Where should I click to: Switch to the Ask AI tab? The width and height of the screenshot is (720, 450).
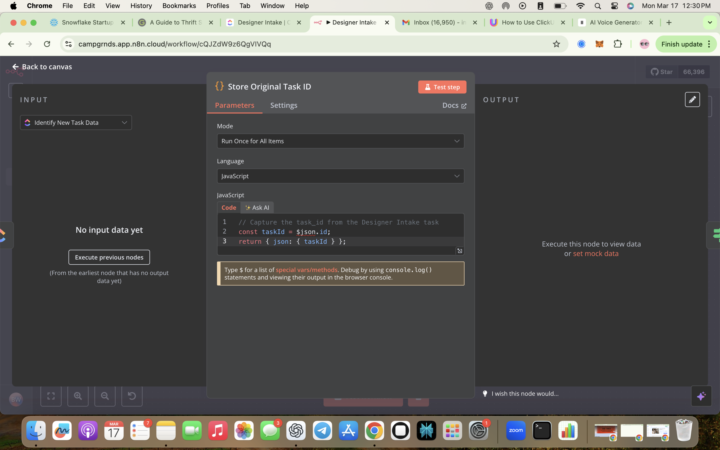point(257,208)
